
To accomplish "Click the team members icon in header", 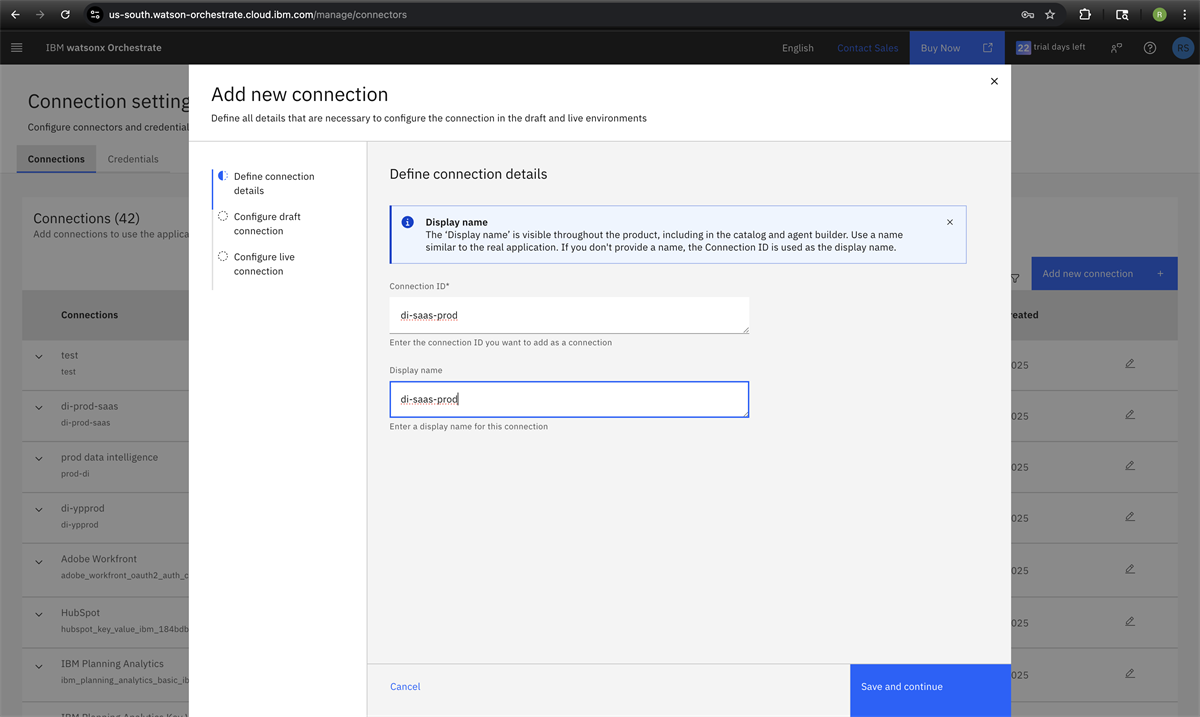I will (x=1116, y=47).
